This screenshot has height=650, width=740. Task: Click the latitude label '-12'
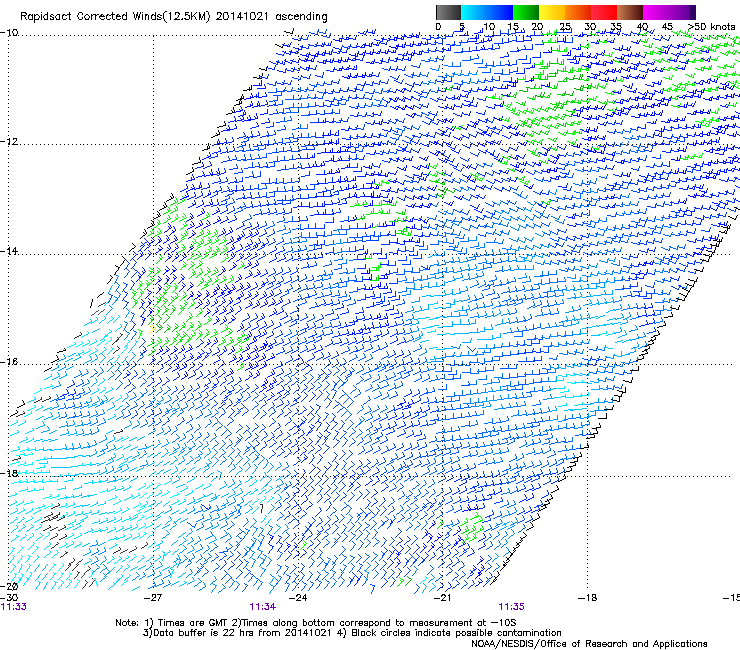[9, 142]
